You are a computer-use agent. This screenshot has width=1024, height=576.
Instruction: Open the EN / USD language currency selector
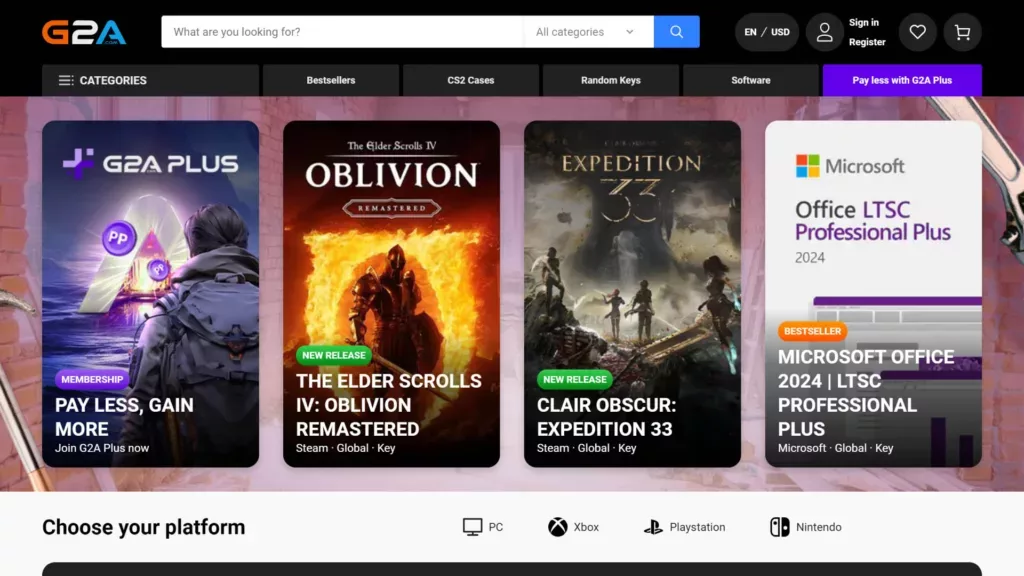[767, 32]
